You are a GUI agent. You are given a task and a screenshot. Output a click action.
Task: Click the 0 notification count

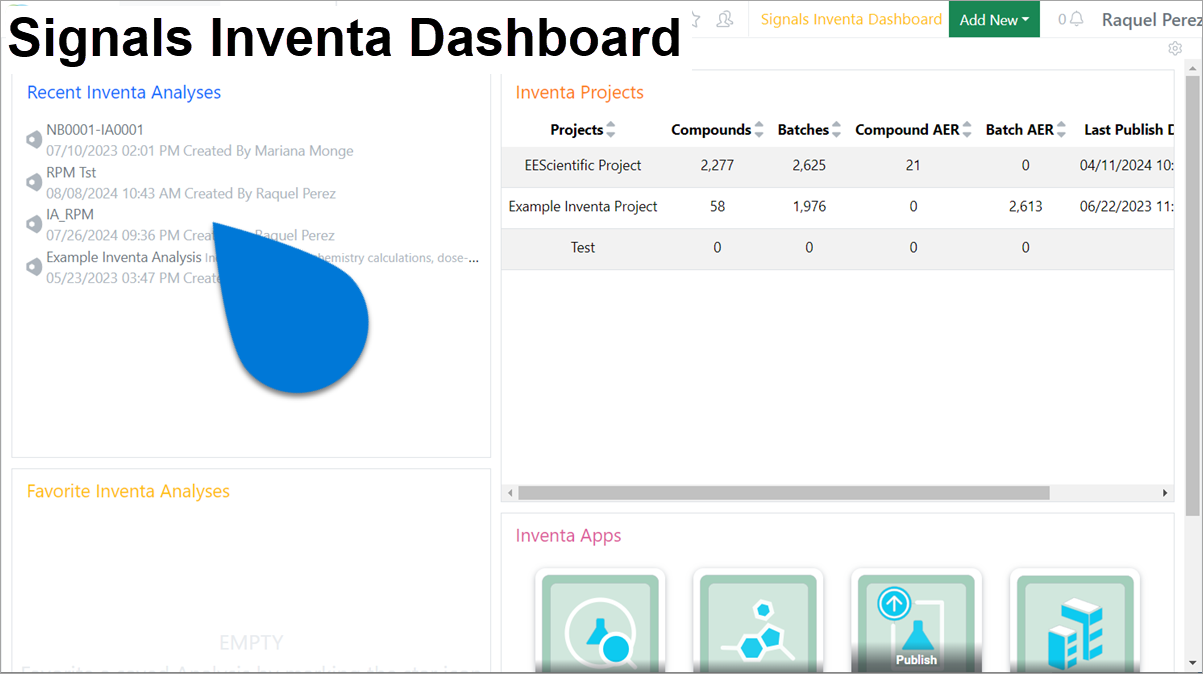click(1062, 19)
